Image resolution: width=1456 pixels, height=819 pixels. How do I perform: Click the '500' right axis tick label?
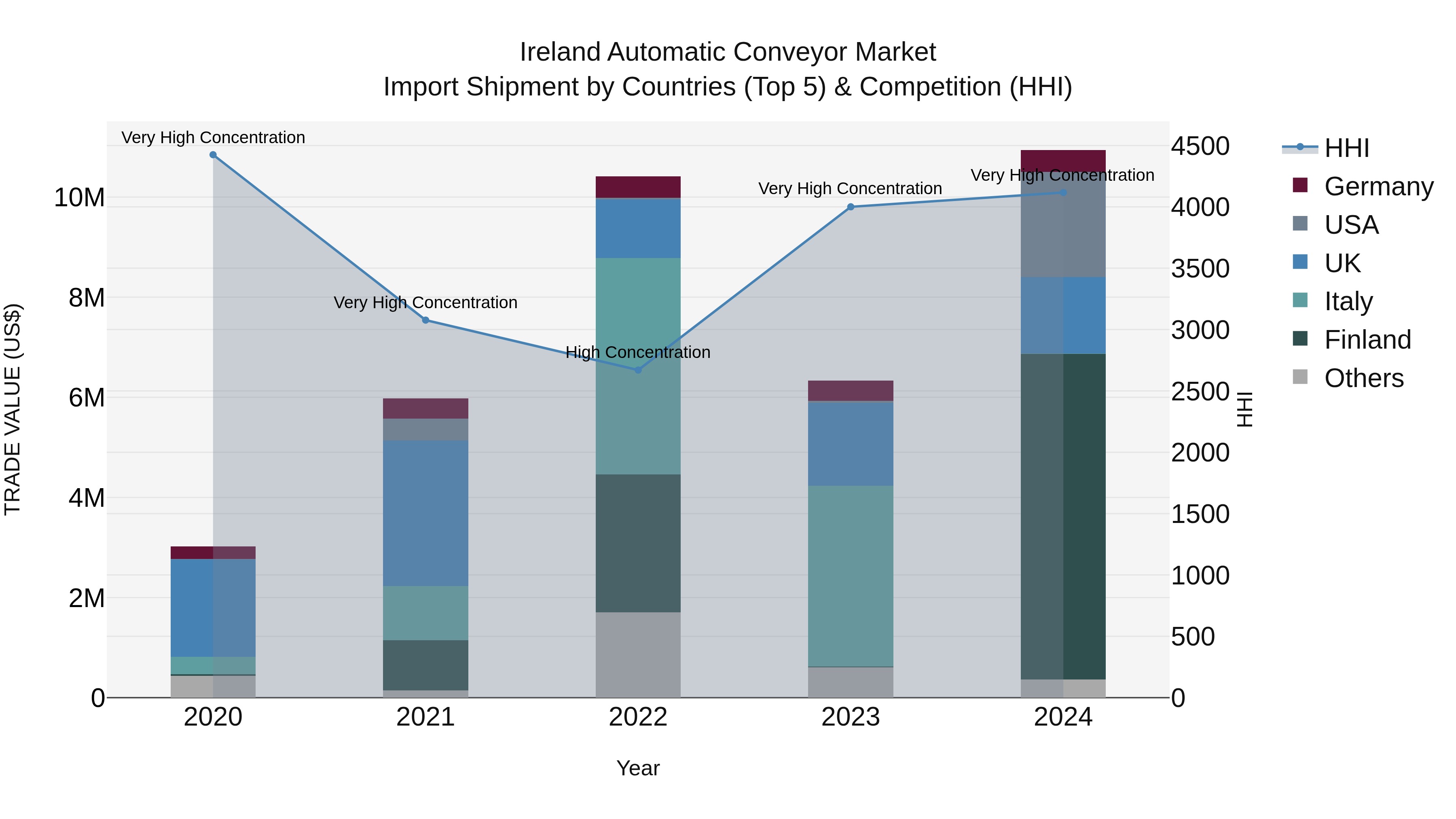1193,637
